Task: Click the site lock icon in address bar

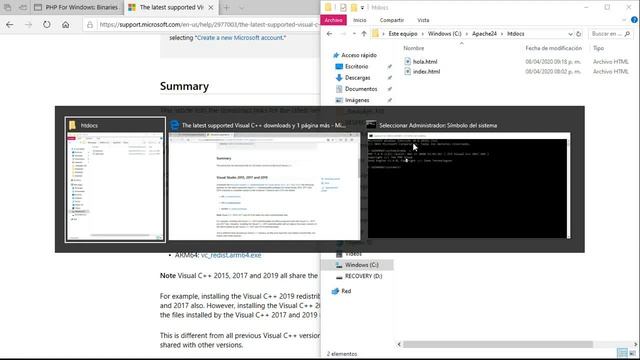Action: 90,24
